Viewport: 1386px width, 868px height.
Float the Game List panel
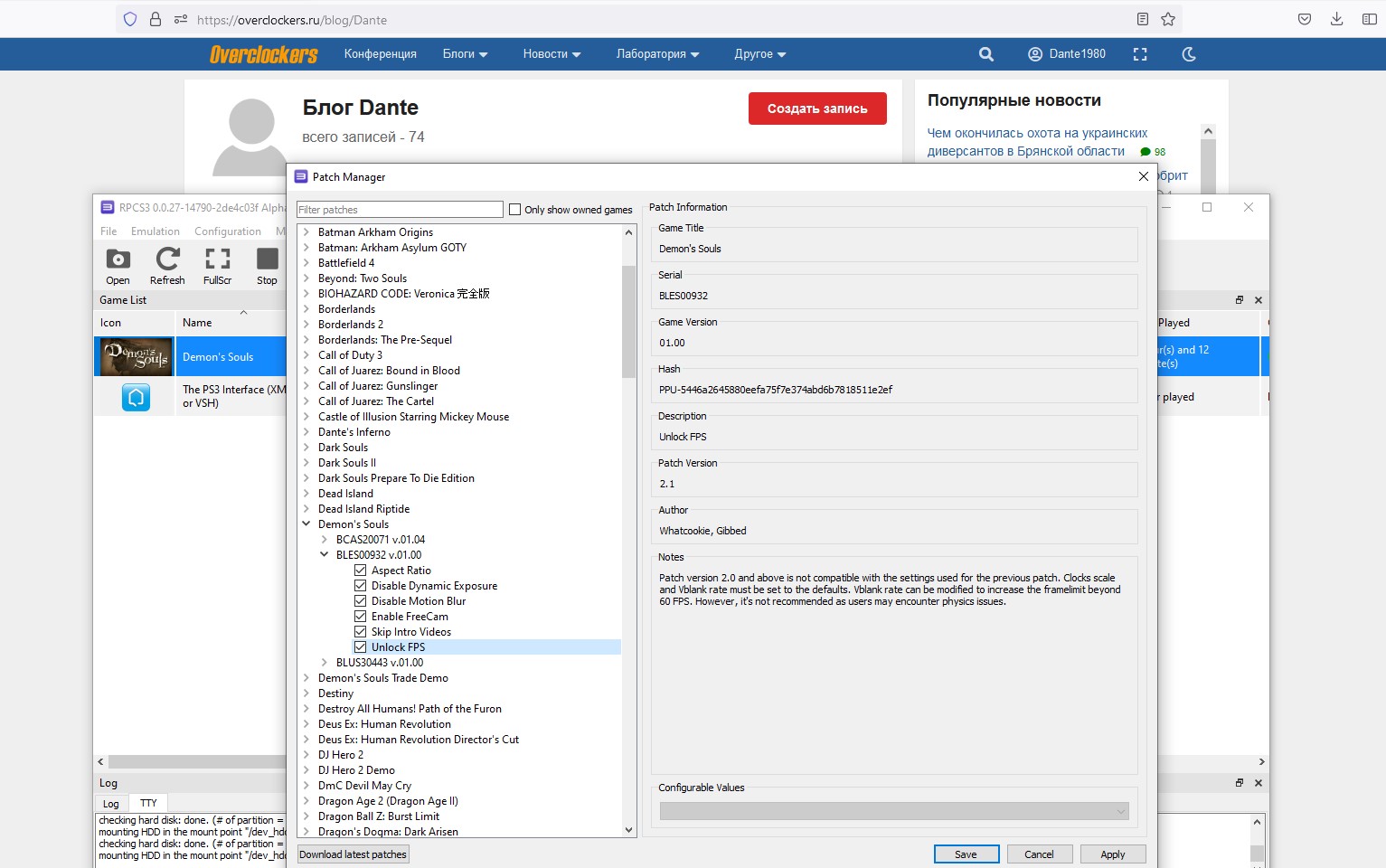tap(1240, 300)
